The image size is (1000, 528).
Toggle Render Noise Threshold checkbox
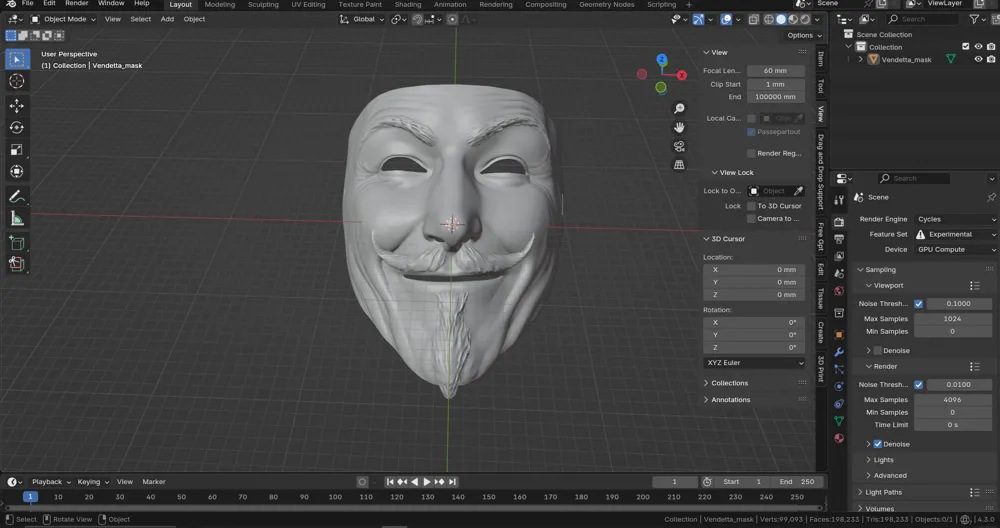[x=918, y=385]
